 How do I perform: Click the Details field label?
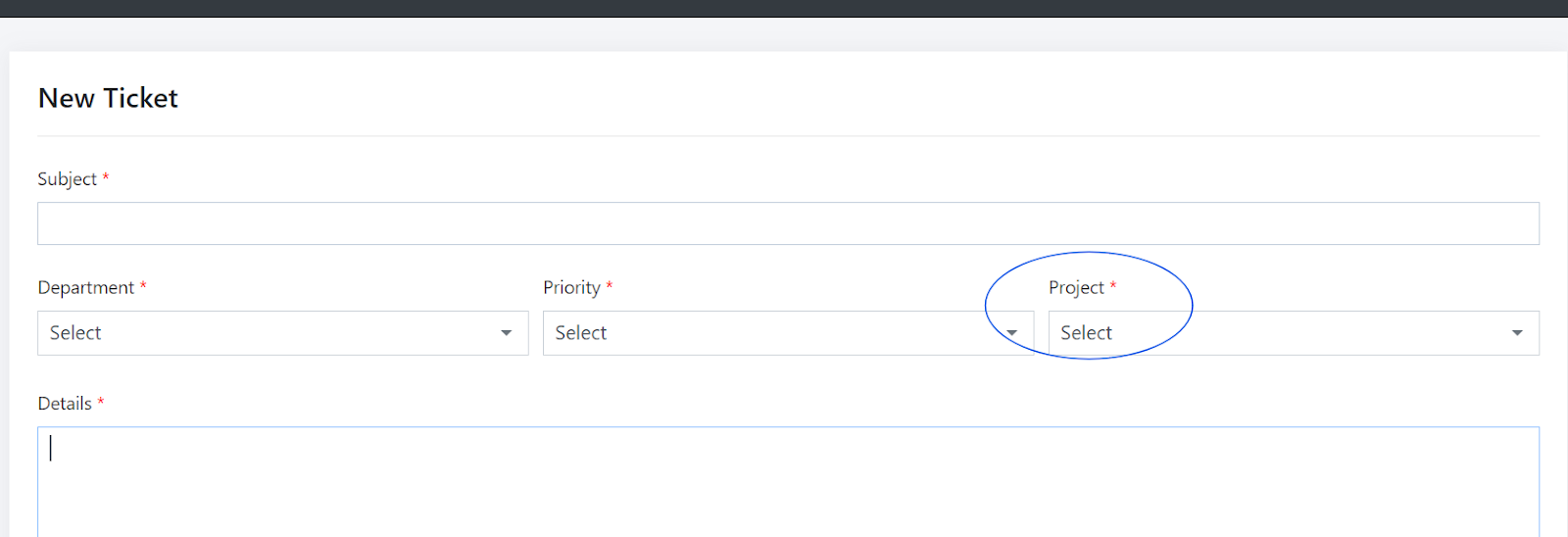[x=65, y=404]
